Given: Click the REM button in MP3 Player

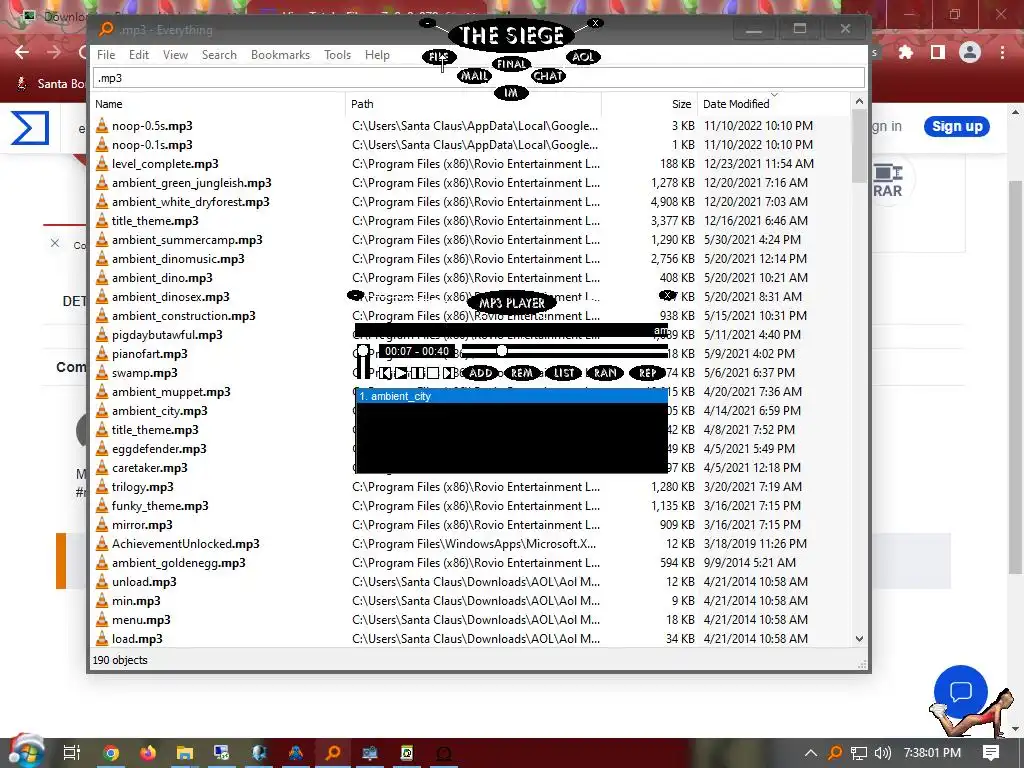Looking at the screenshot, I should click(521, 373).
